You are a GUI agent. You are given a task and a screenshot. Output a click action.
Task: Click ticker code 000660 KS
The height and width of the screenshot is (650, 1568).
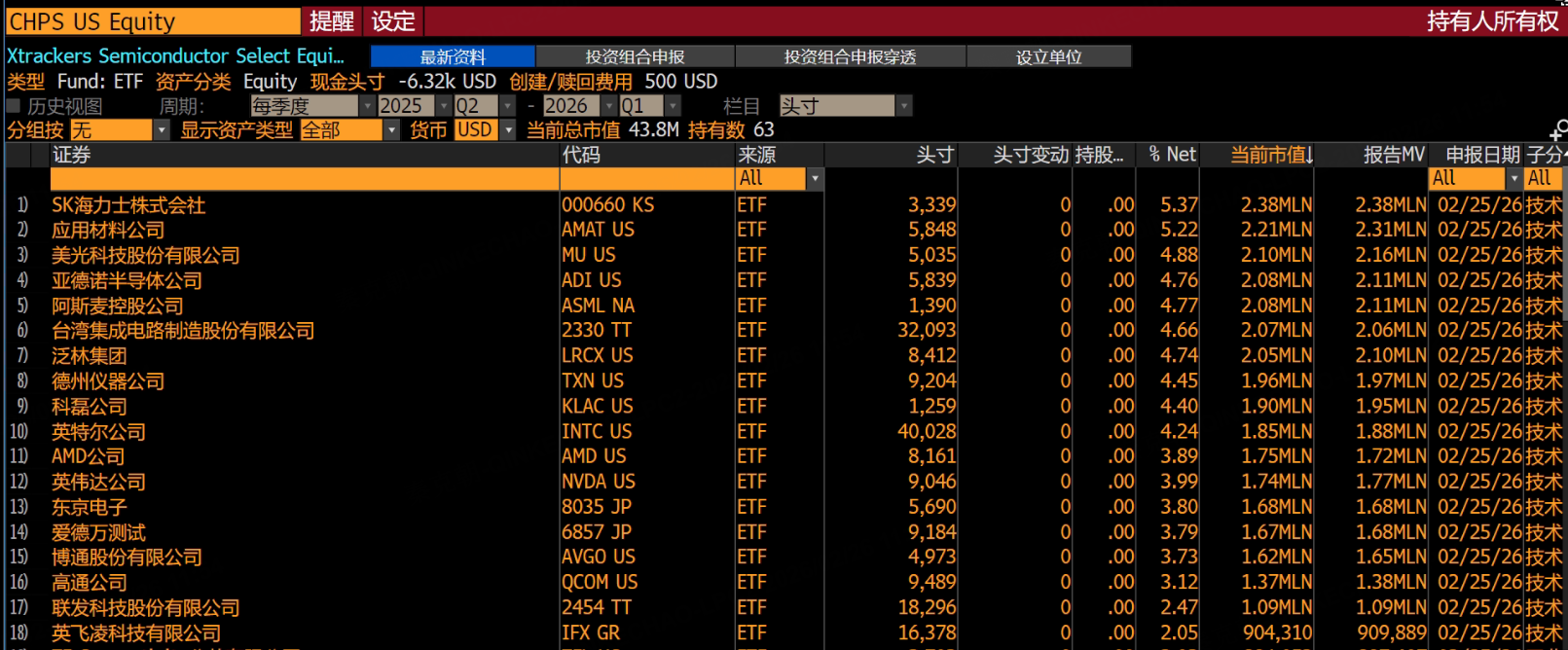coord(607,205)
